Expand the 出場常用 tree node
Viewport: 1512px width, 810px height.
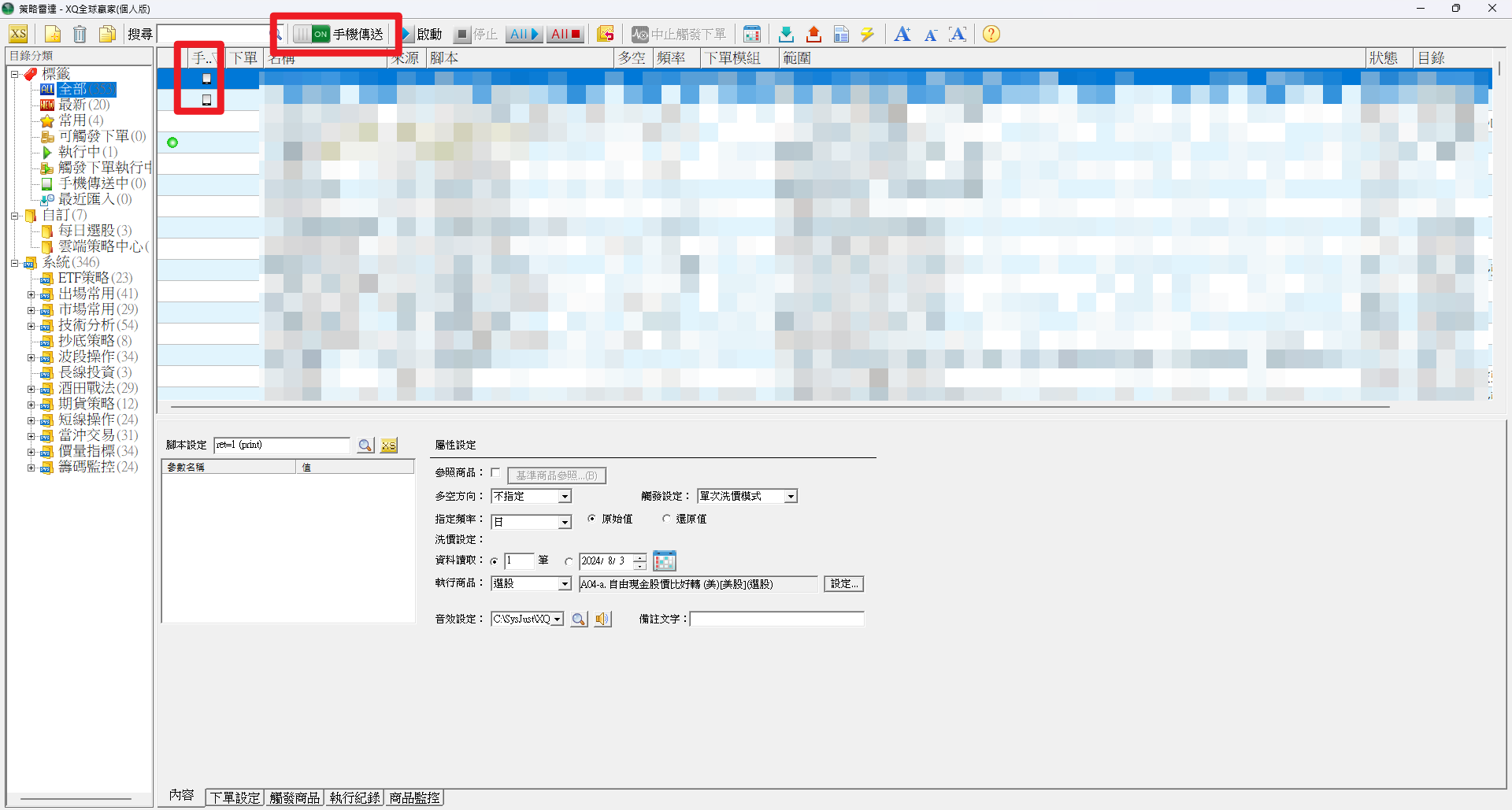(x=31, y=294)
